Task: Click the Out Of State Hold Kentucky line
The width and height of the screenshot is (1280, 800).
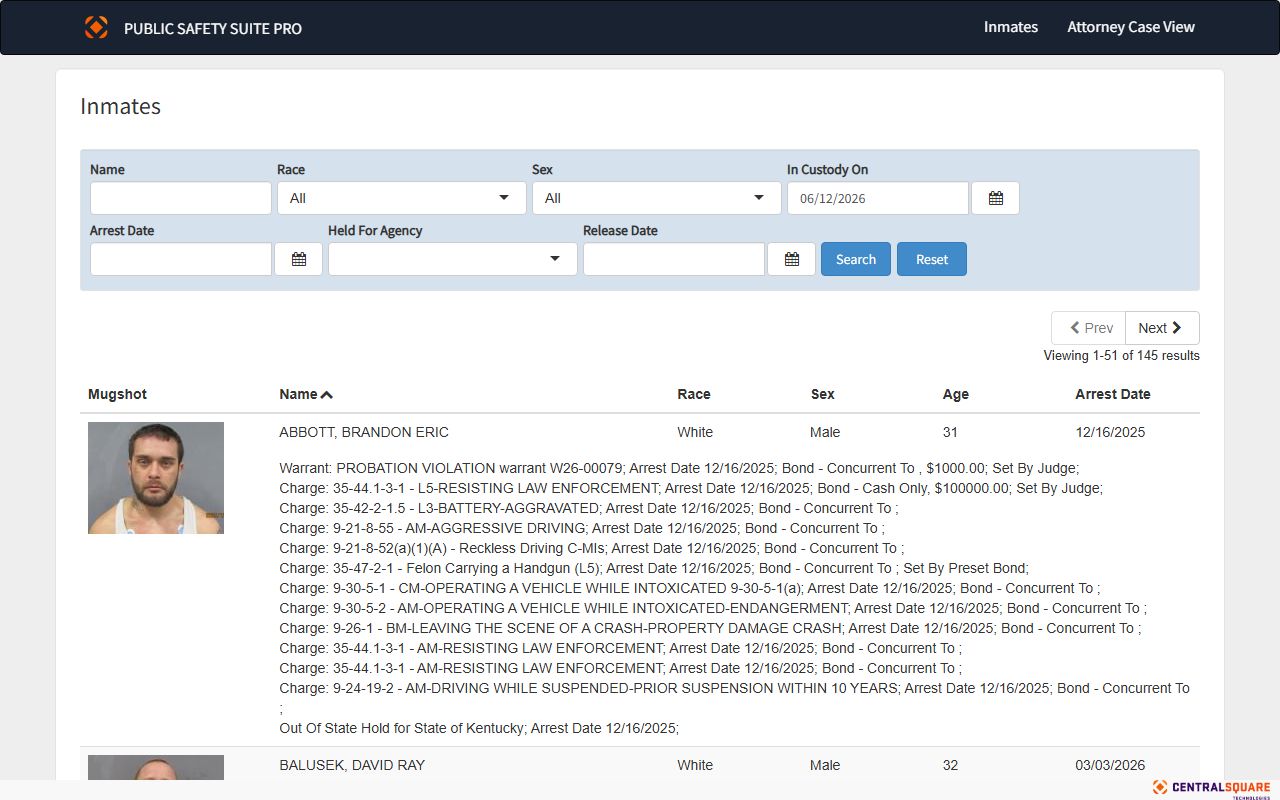Action: click(x=479, y=728)
